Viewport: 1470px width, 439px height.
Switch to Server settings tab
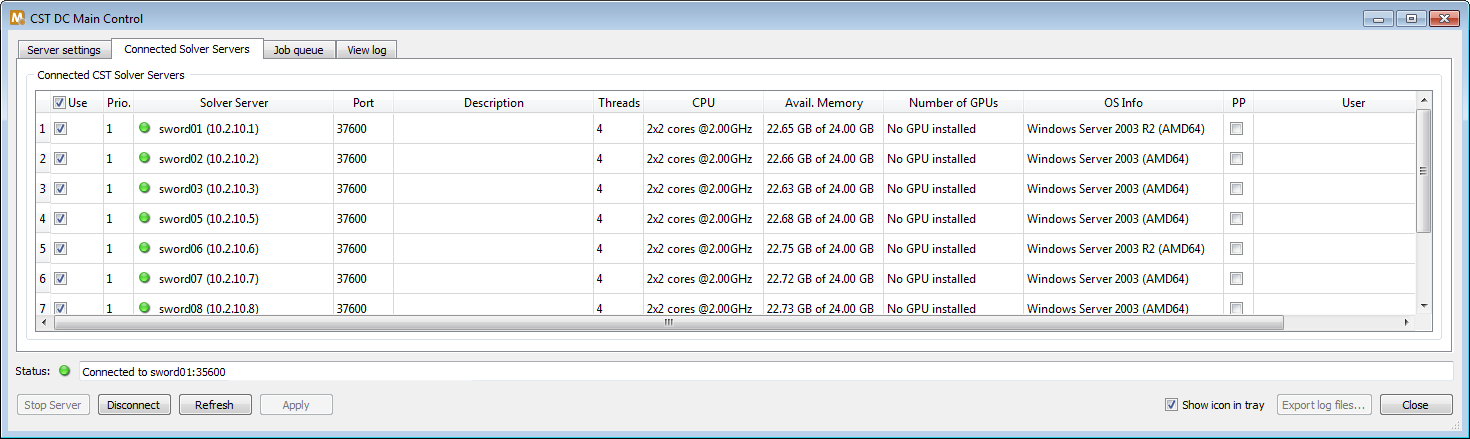coord(64,50)
